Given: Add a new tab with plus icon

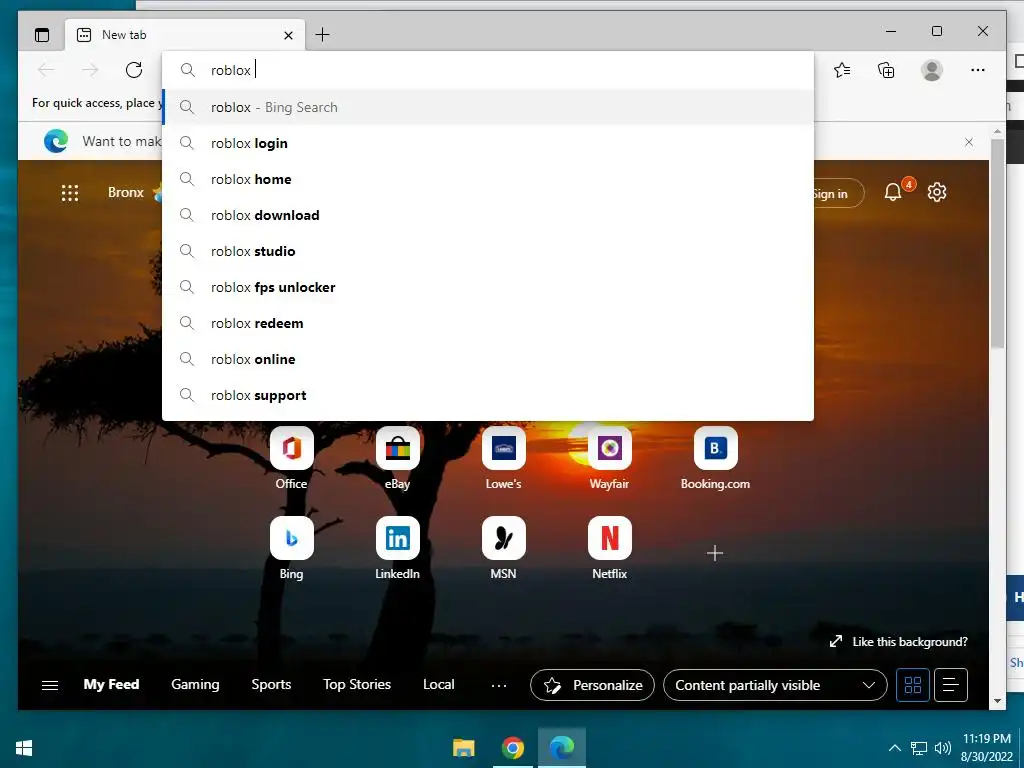Looking at the screenshot, I should tap(323, 35).
